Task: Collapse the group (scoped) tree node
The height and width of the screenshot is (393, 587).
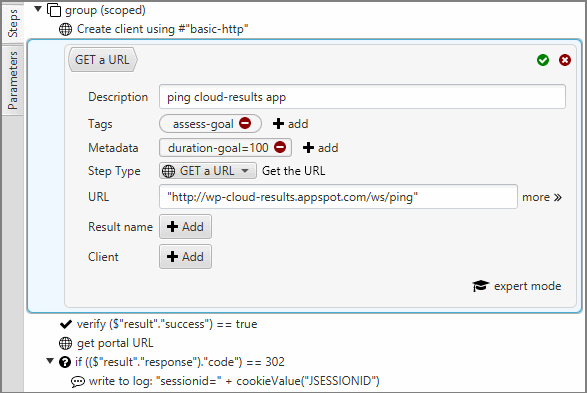Action: point(38,9)
